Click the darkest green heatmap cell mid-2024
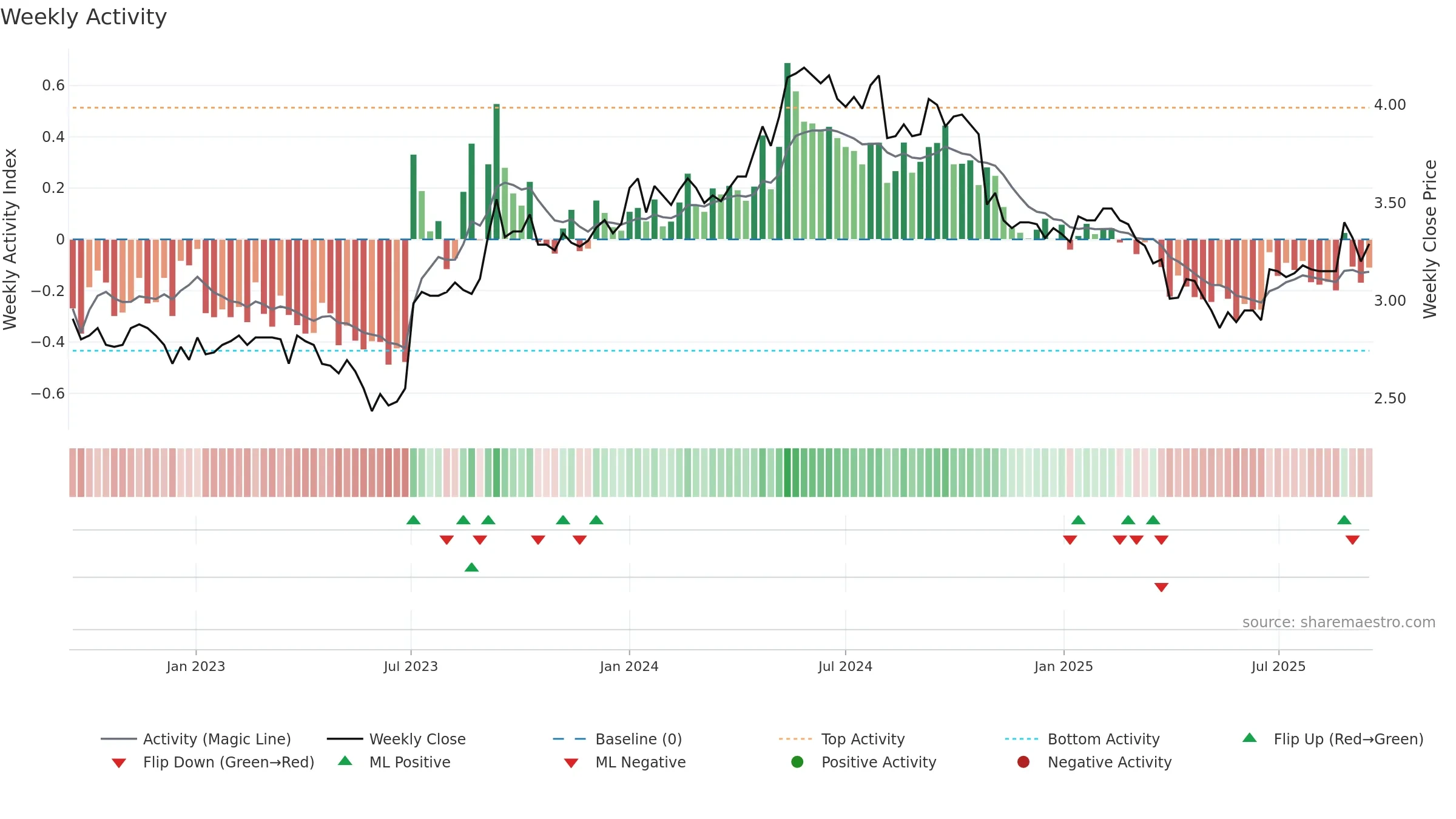 pos(787,473)
